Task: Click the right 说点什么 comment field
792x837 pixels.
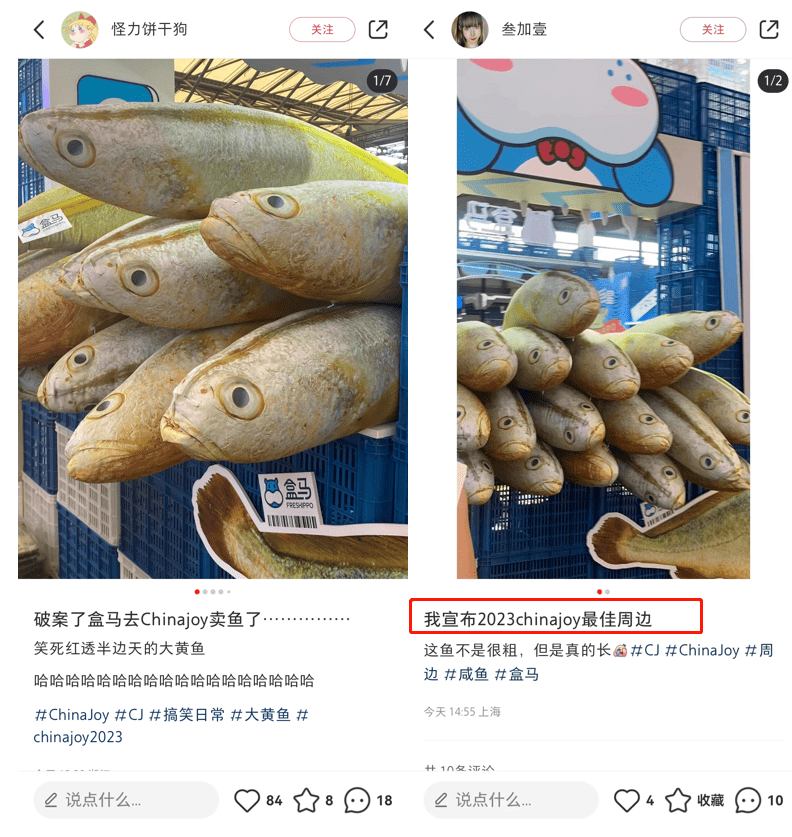Action: tap(511, 800)
